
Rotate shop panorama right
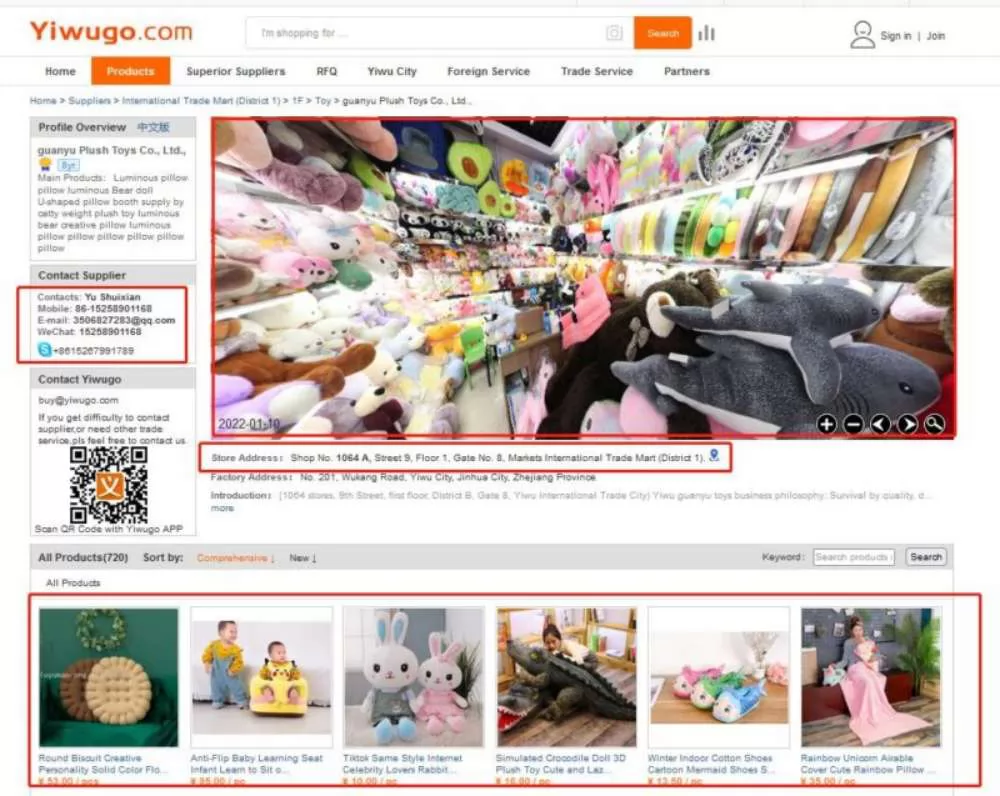pyautogui.click(x=908, y=424)
